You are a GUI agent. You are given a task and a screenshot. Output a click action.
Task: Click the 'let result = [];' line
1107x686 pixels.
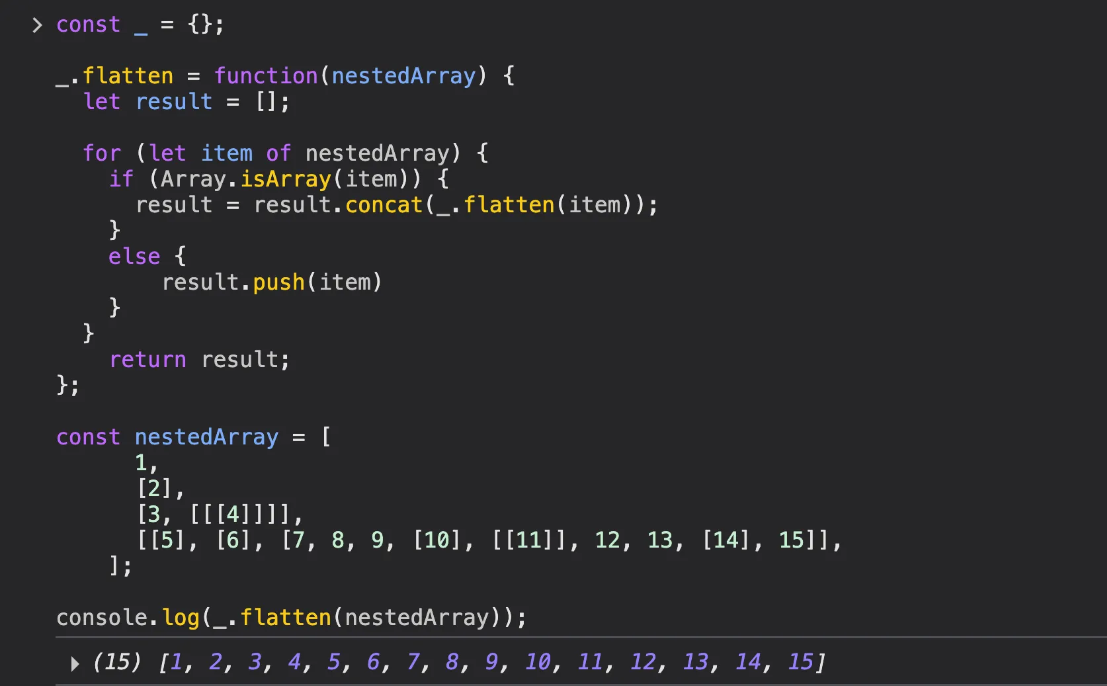[x=186, y=102]
